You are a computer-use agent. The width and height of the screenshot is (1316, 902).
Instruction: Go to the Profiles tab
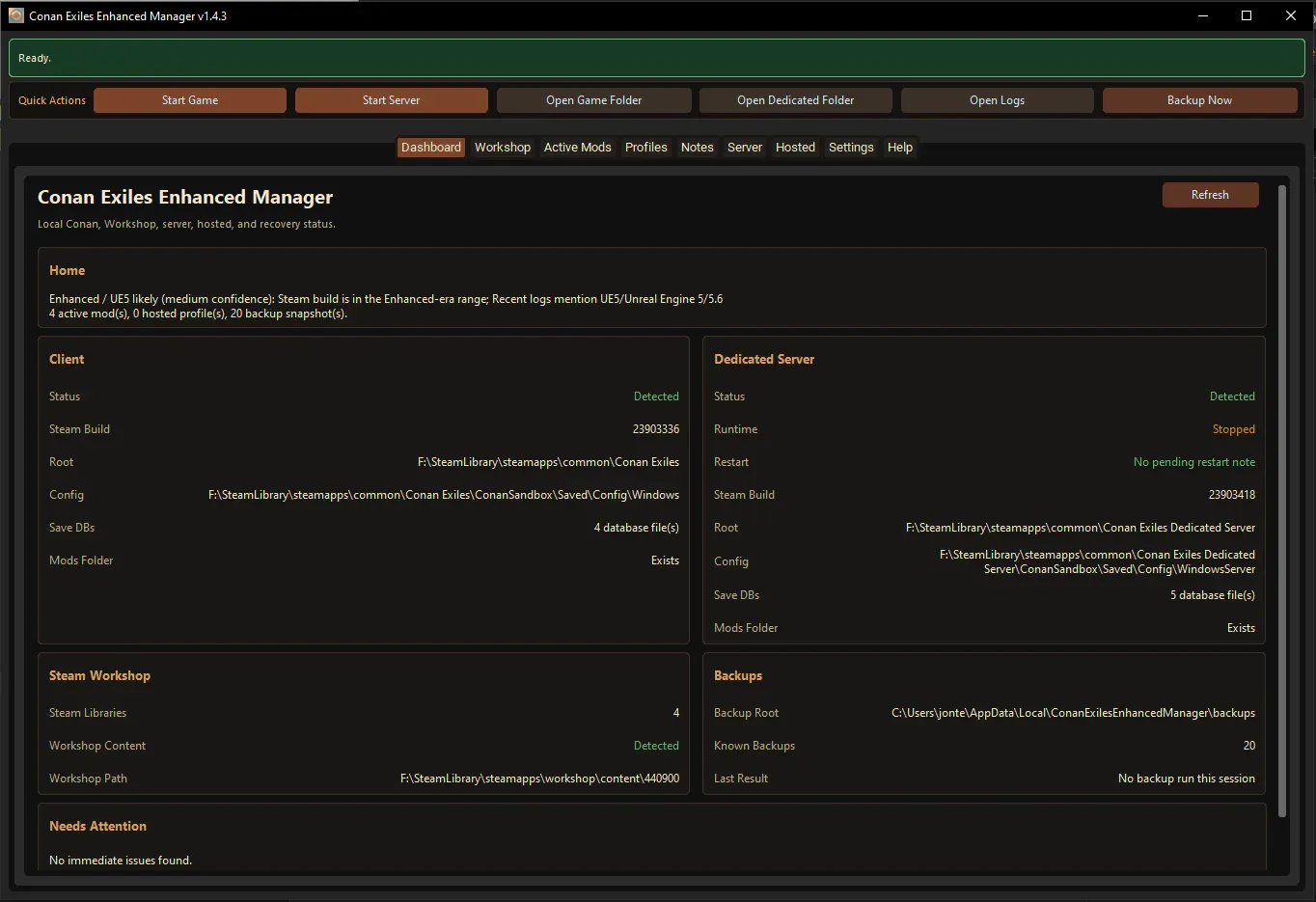pyautogui.click(x=646, y=148)
